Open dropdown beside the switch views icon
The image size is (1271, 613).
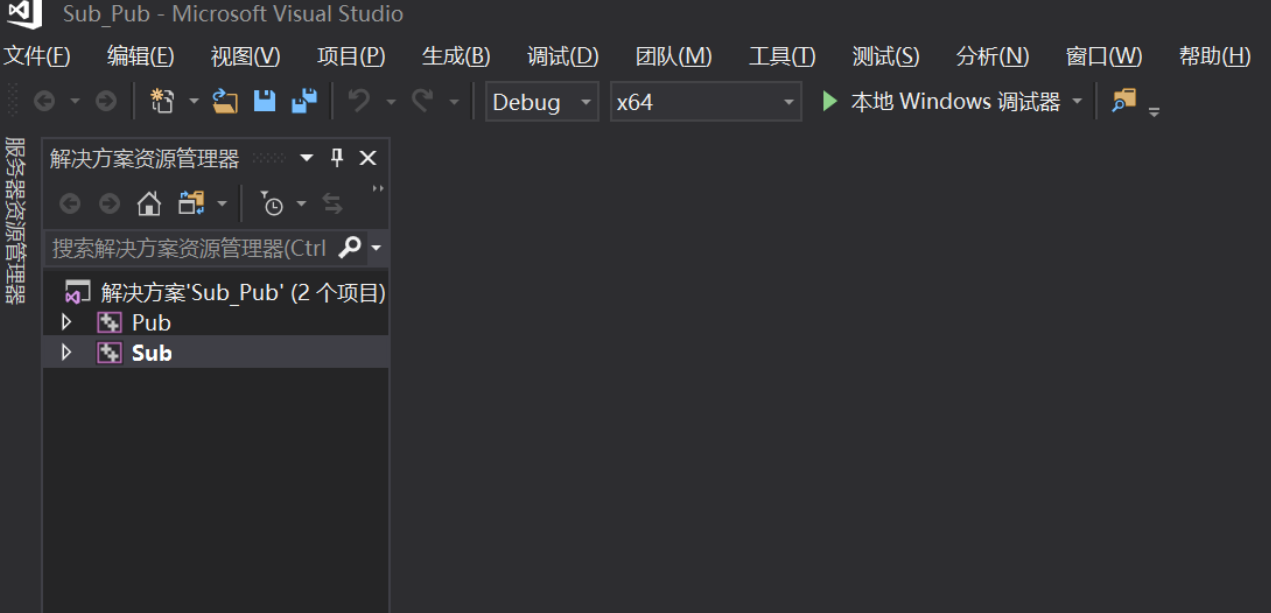222,204
